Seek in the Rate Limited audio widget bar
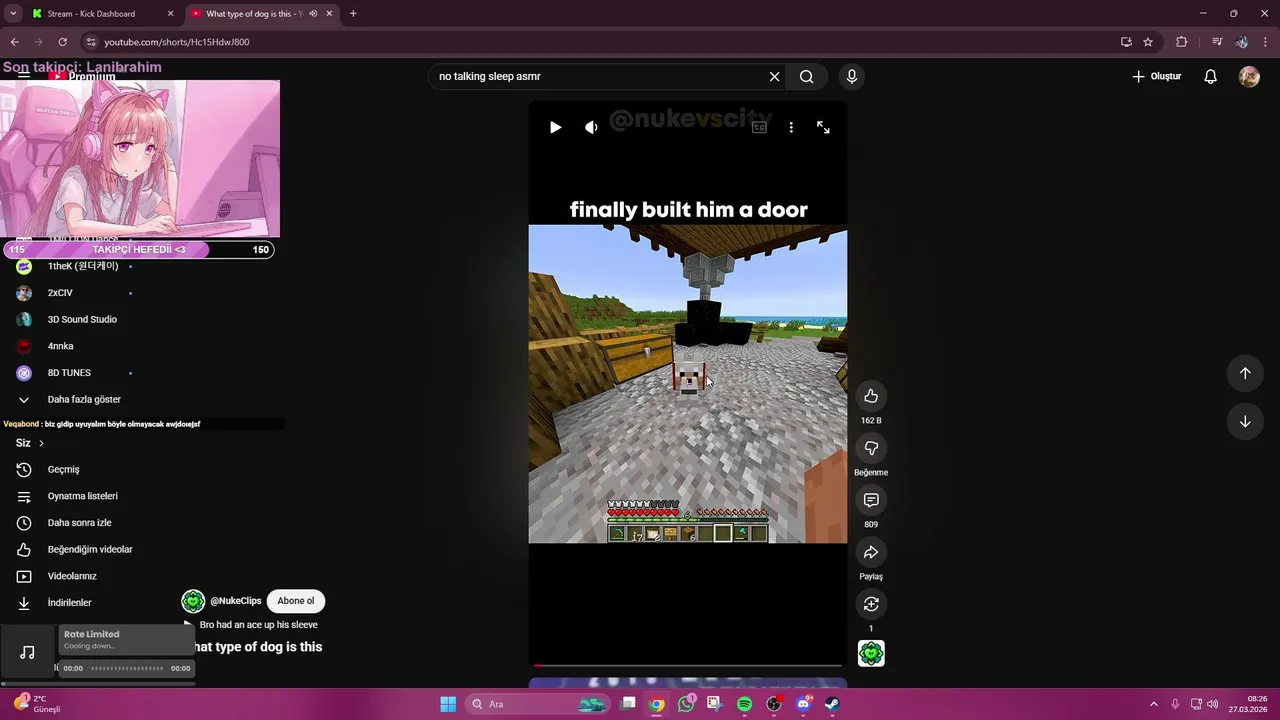 pos(126,668)
